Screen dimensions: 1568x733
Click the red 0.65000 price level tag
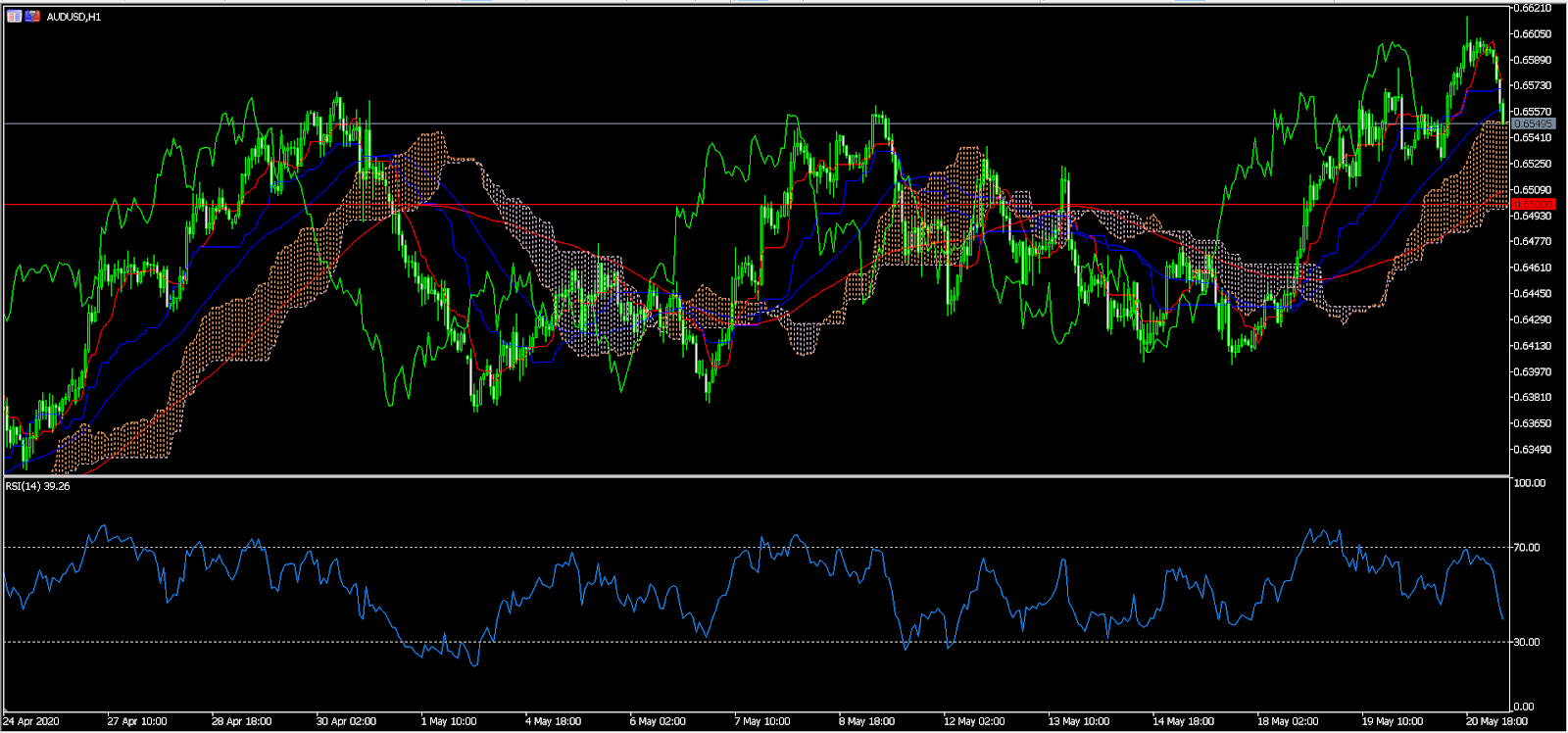[x=1533, y=204]
